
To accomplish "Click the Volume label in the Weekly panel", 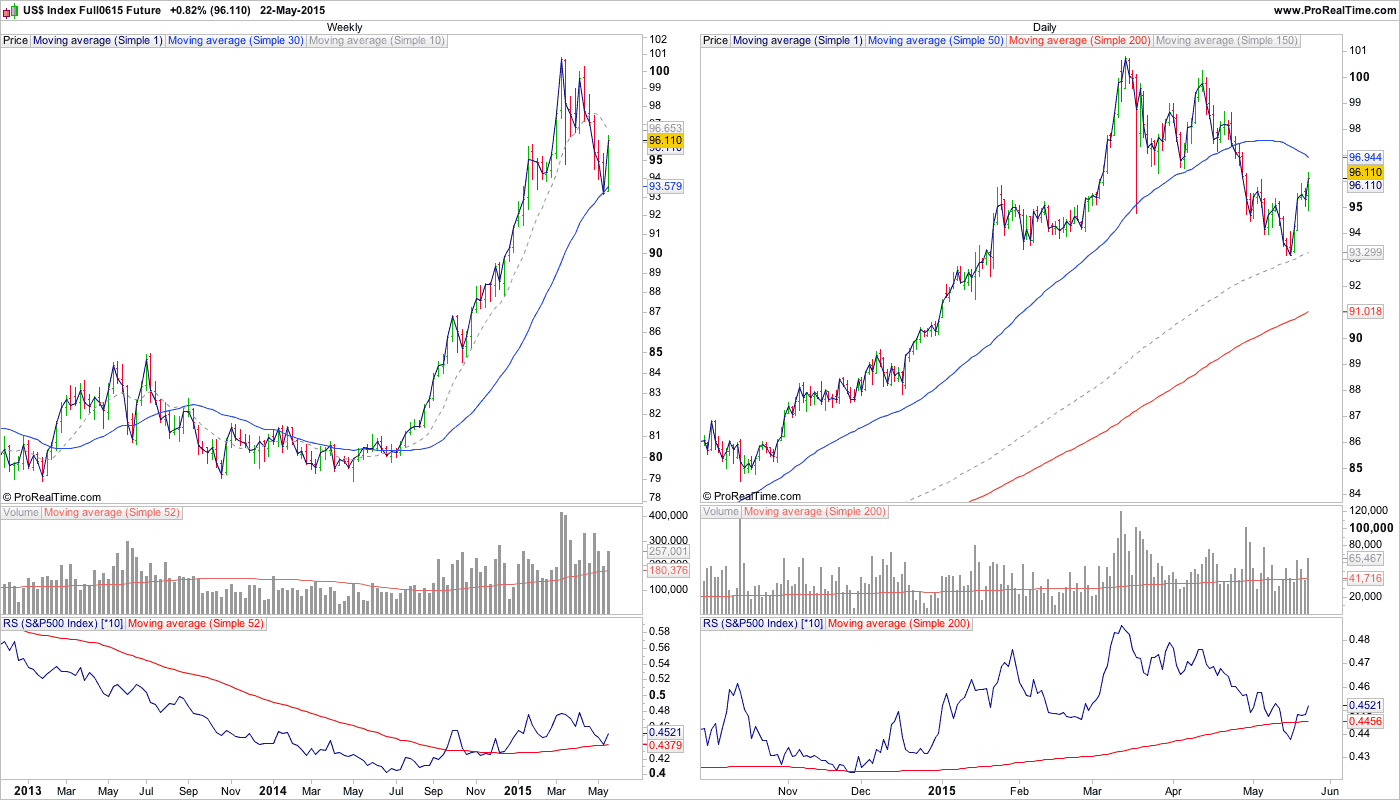I will [x=21, y=512].
